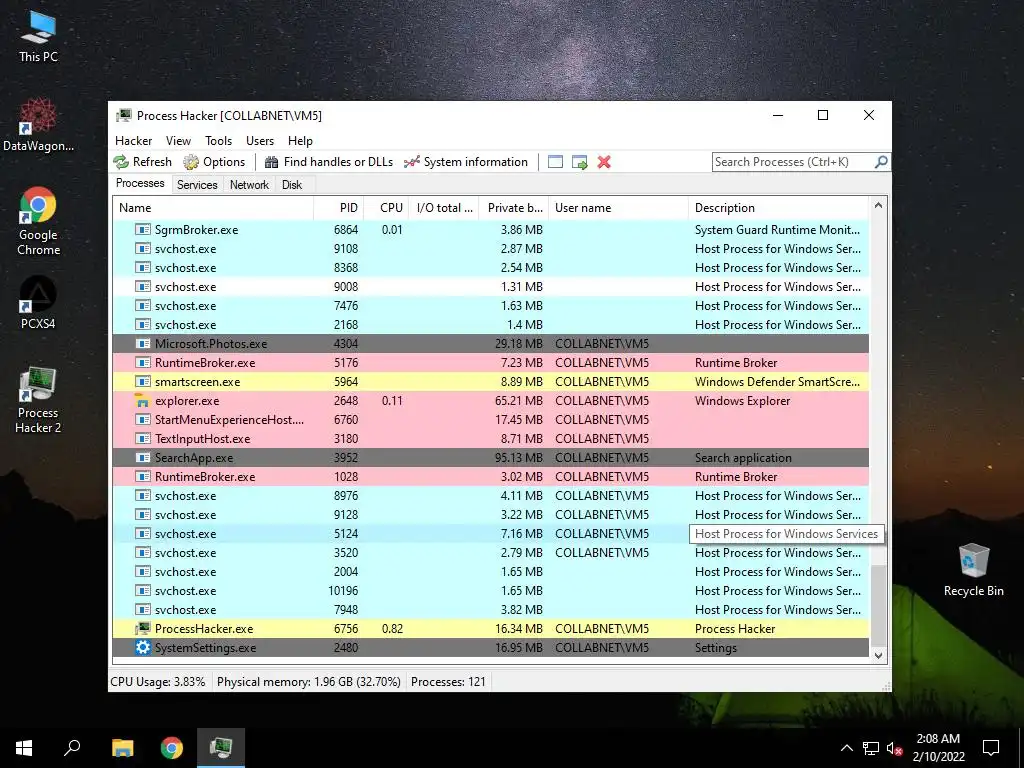Select RuntimeBroker.exe with PID 5176
Screen dimensions: 1024x768
(x=491, y=362)
